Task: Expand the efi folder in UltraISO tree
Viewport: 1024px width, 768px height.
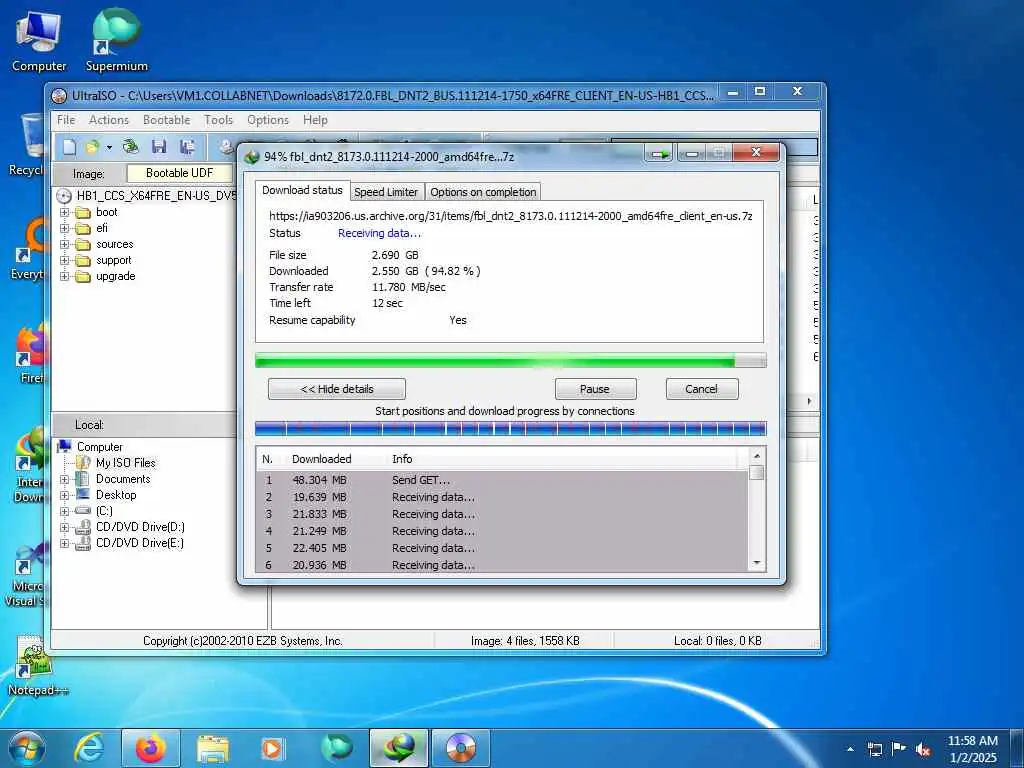Action: click(65, 229)
